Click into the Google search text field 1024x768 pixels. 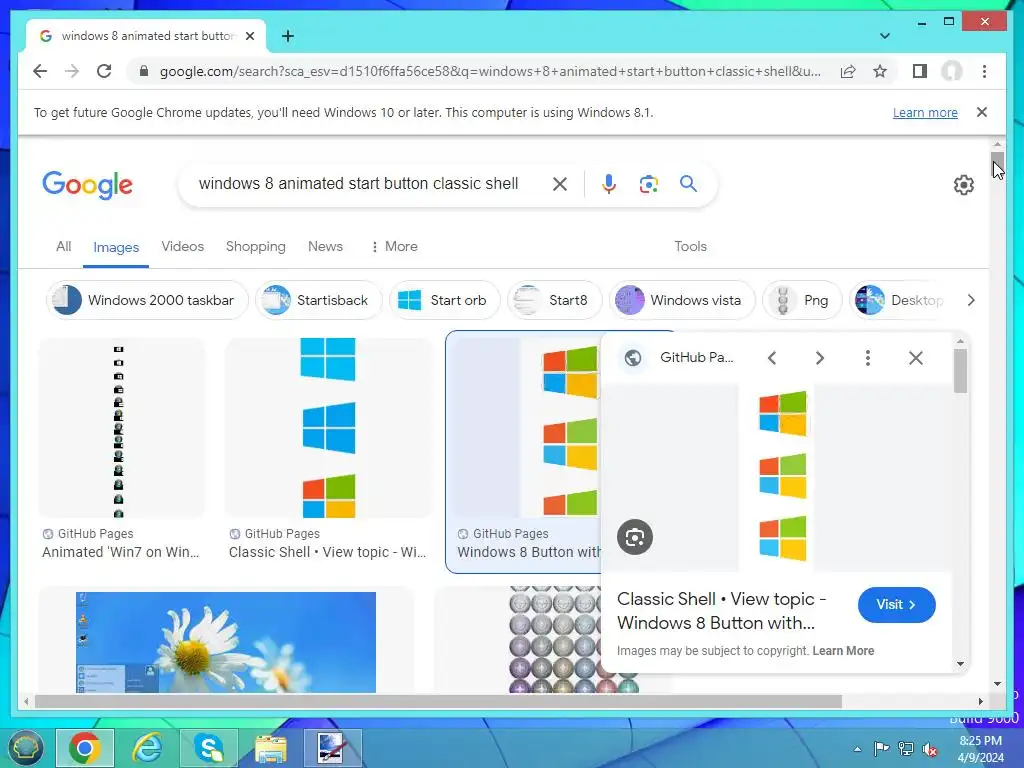[359, 184]
